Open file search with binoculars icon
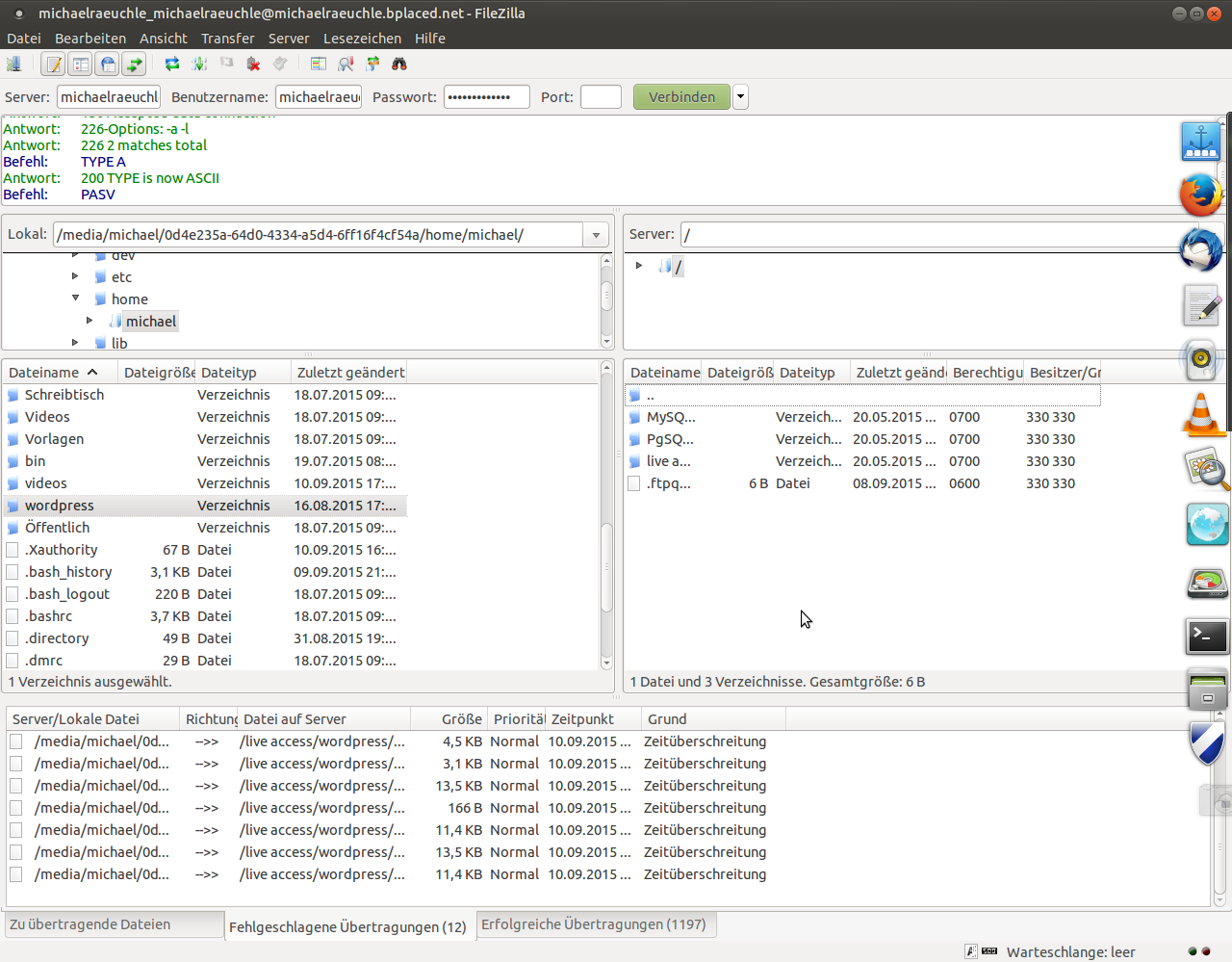This screenshot has height=962, width=1232. click(x=399, y=65)
